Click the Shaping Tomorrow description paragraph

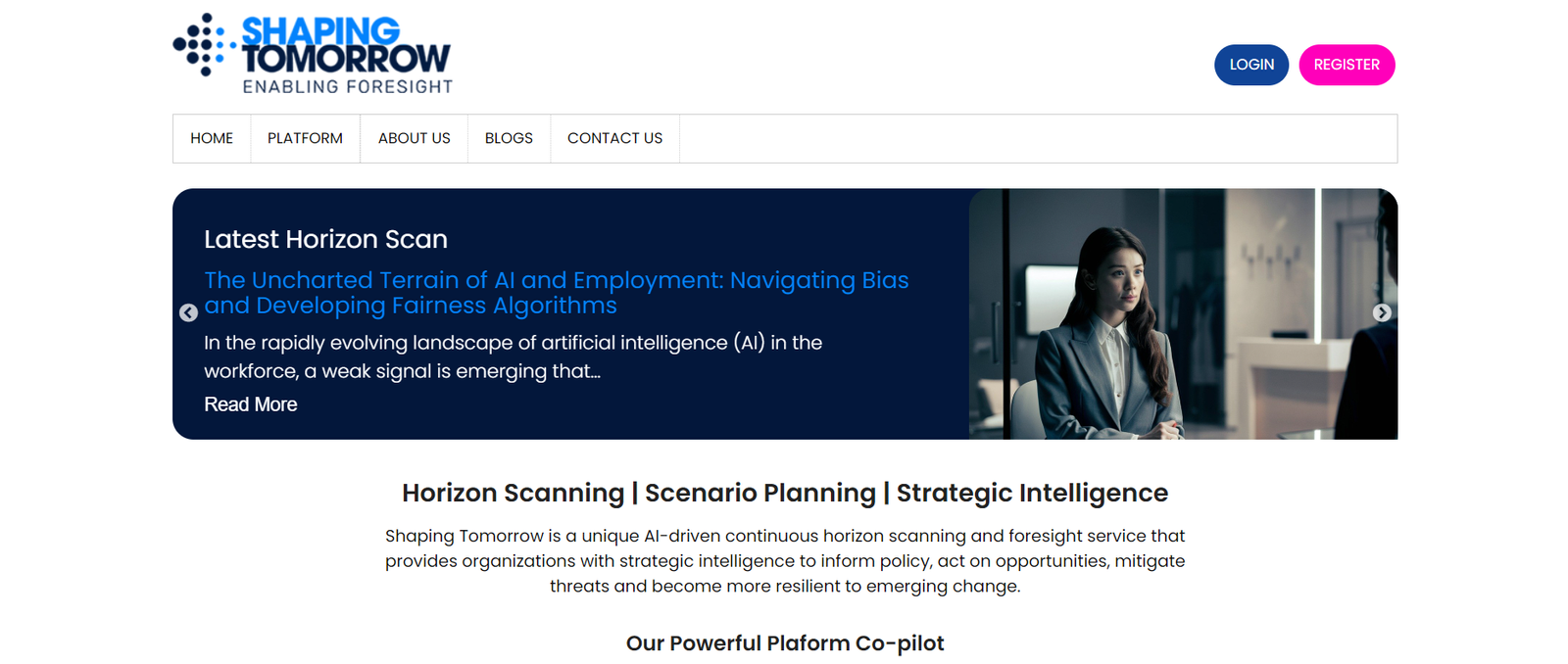coord(784,561)
